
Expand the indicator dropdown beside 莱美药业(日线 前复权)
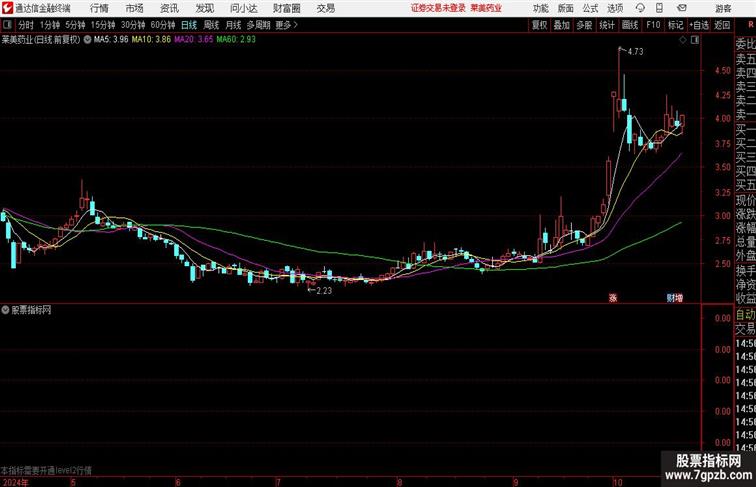pyautogui.click(x=87, y=40)
